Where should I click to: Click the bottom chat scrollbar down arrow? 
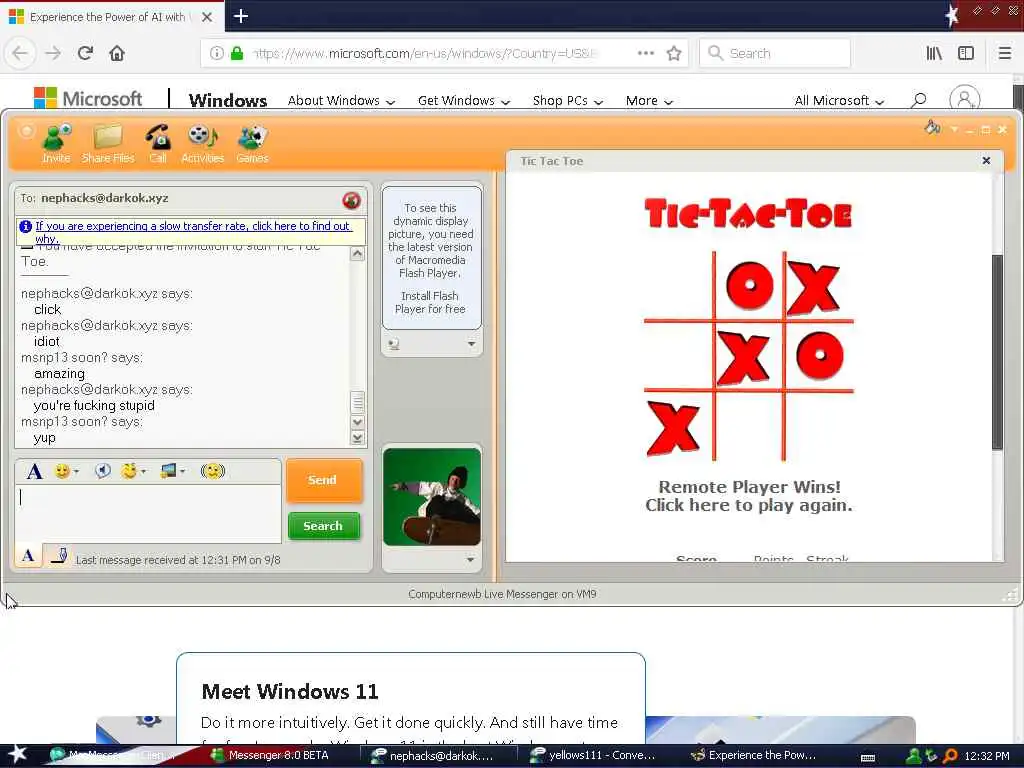click(357, 438)
